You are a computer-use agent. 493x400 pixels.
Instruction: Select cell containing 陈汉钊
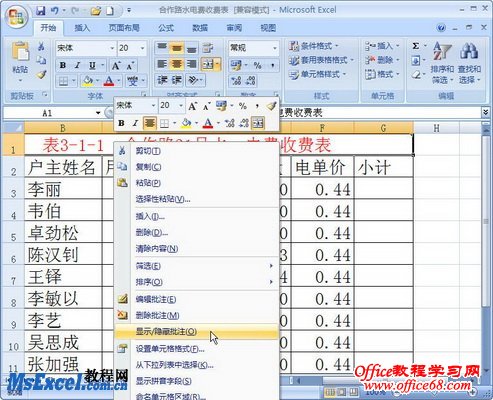[x=63, y=254]
